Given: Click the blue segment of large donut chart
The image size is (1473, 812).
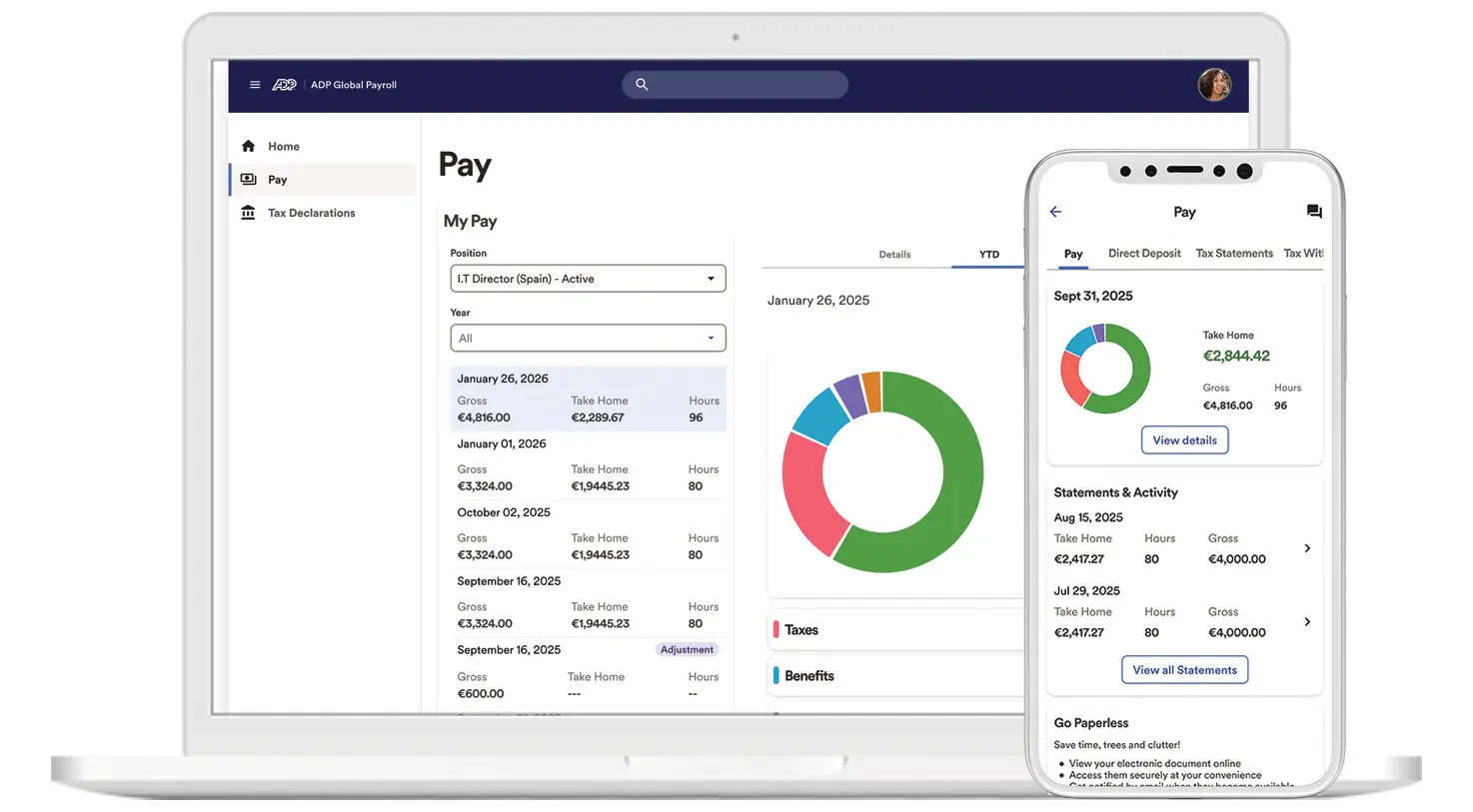Looking at the screenshot, I should coord(821,414).
